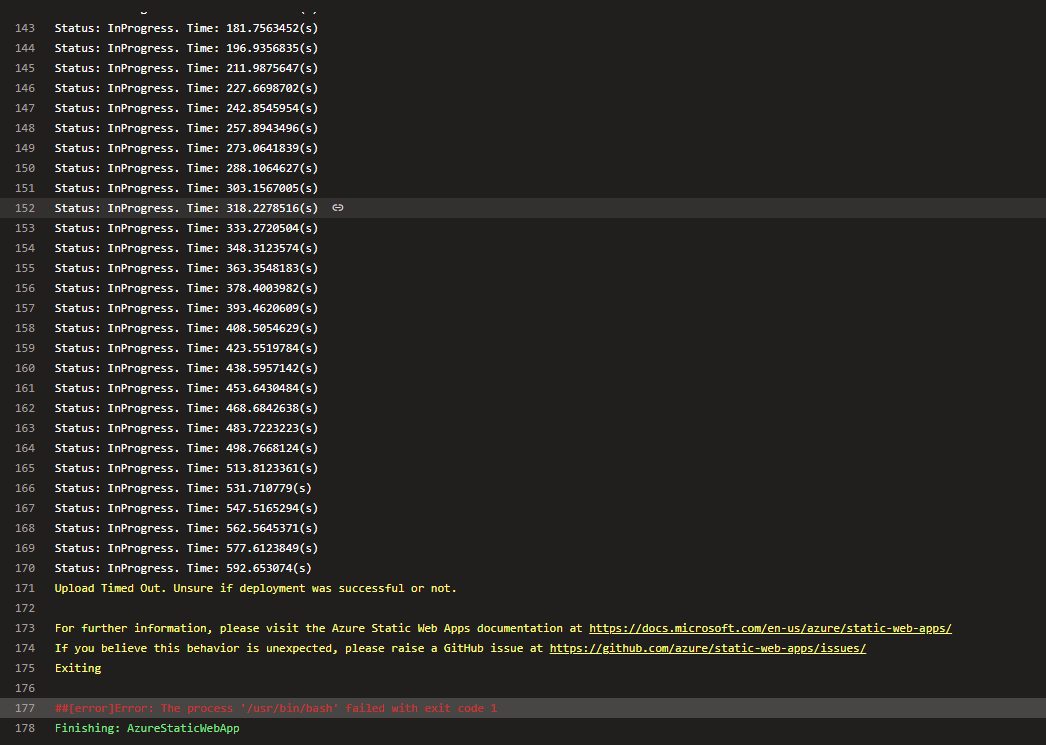Select line number 177 error row
Viewport: 1046px width, 745px height.
[523, 708]
